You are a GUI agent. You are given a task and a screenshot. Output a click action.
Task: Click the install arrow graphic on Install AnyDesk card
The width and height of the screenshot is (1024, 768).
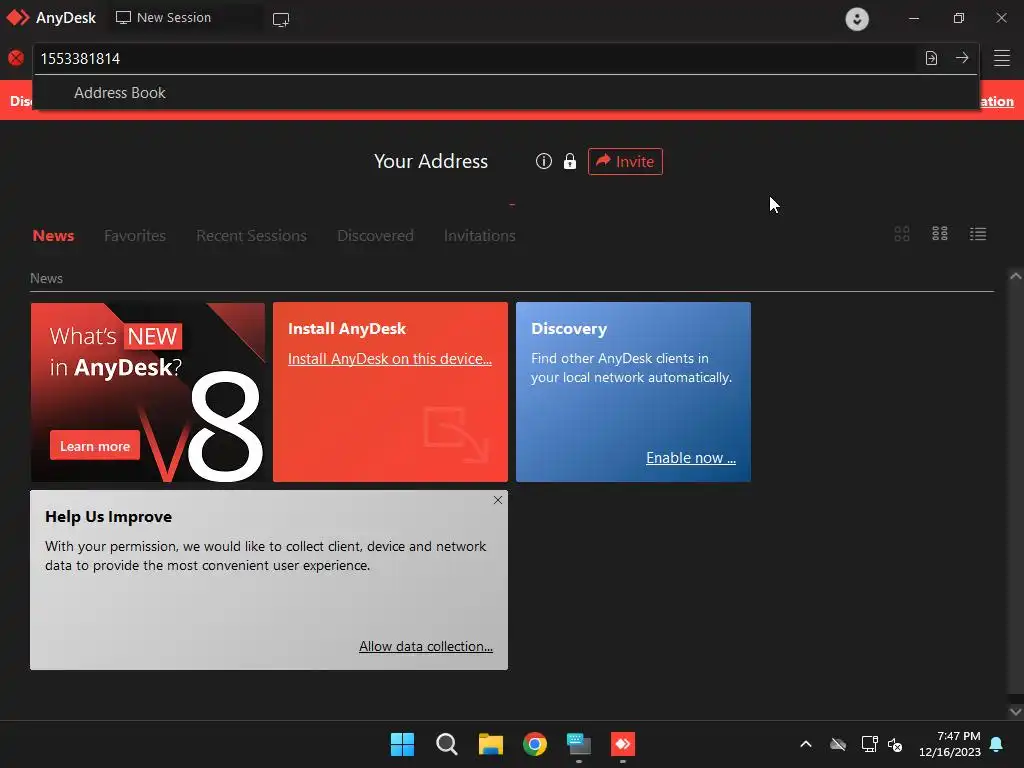[x=455, y=434]
